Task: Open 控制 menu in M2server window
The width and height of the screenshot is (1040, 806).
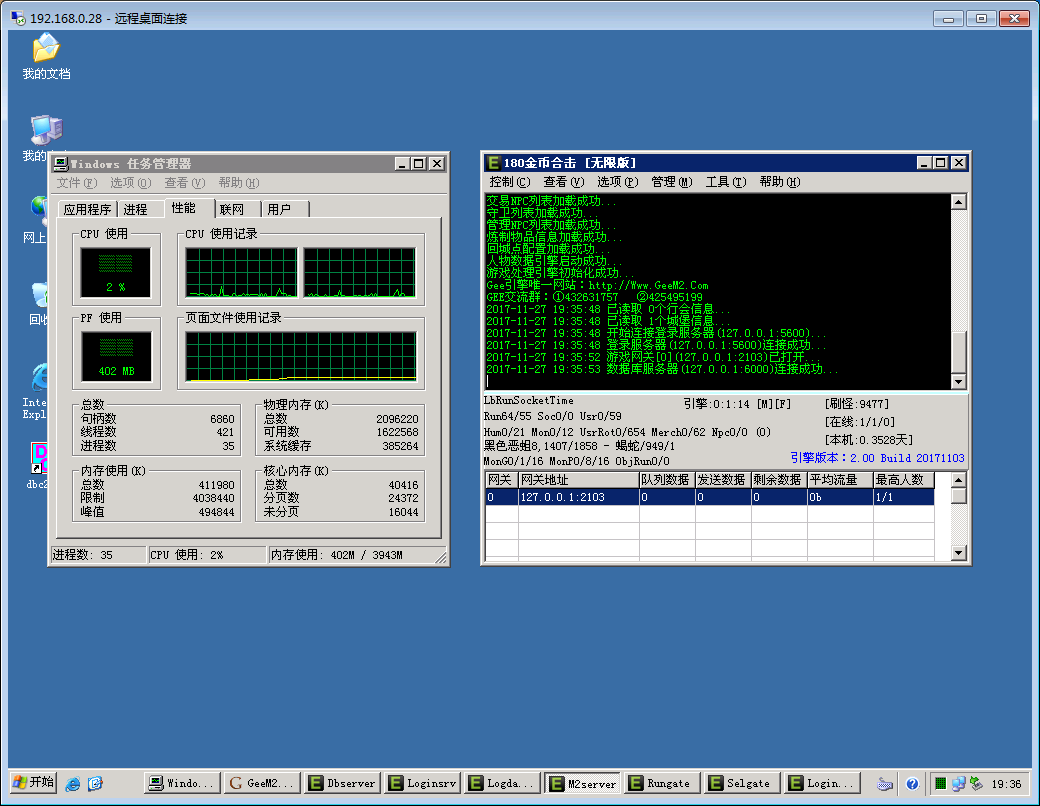Action: tap(509, 182)
